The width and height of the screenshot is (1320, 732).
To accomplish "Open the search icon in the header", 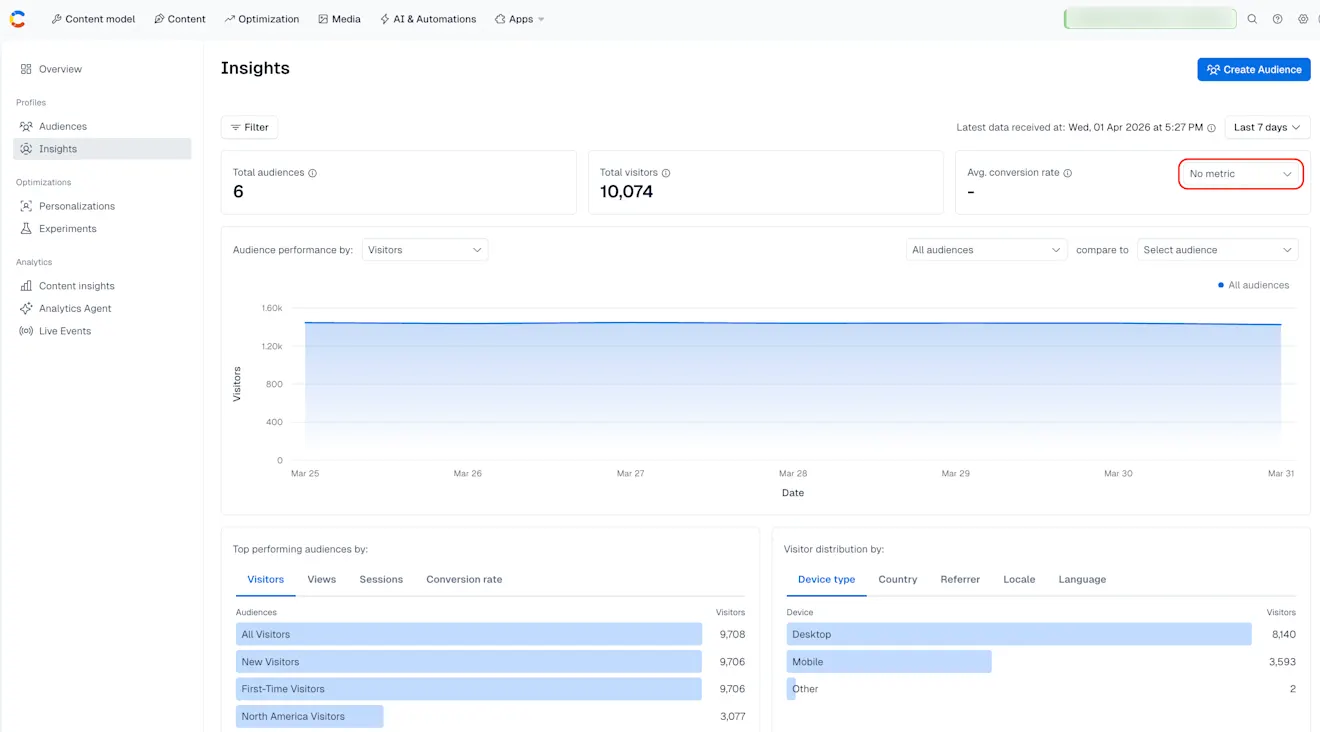I will point(1252,18).
